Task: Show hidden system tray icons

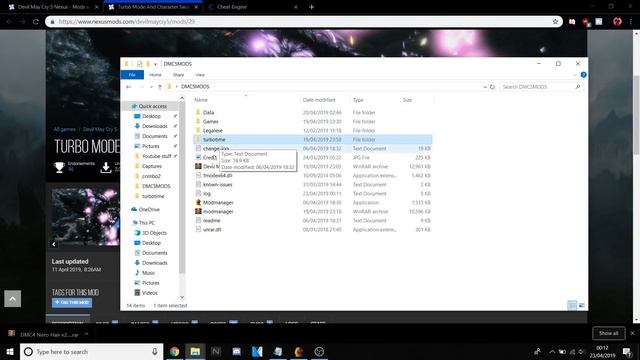Action: click(x=552, y=351)
